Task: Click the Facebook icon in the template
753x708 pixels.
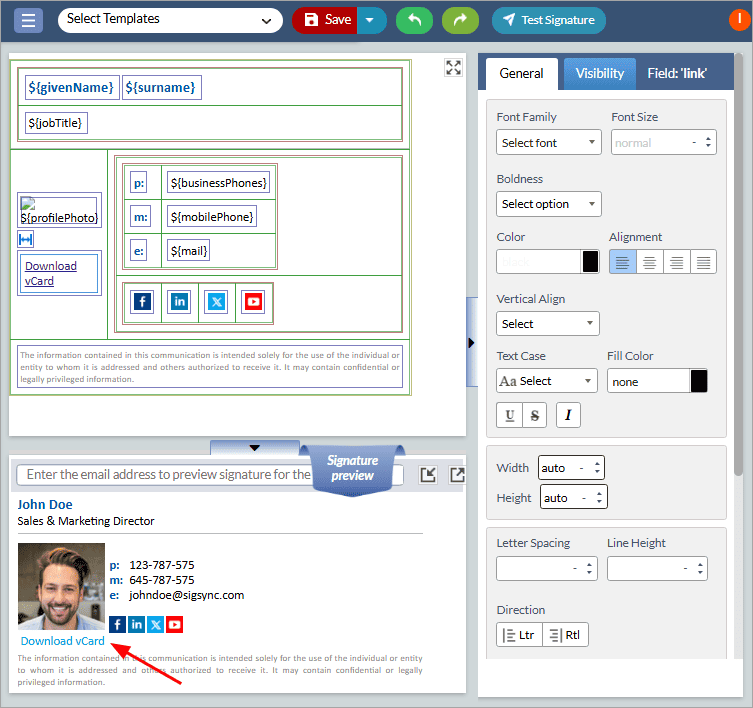Action: (x=142, y=301)
